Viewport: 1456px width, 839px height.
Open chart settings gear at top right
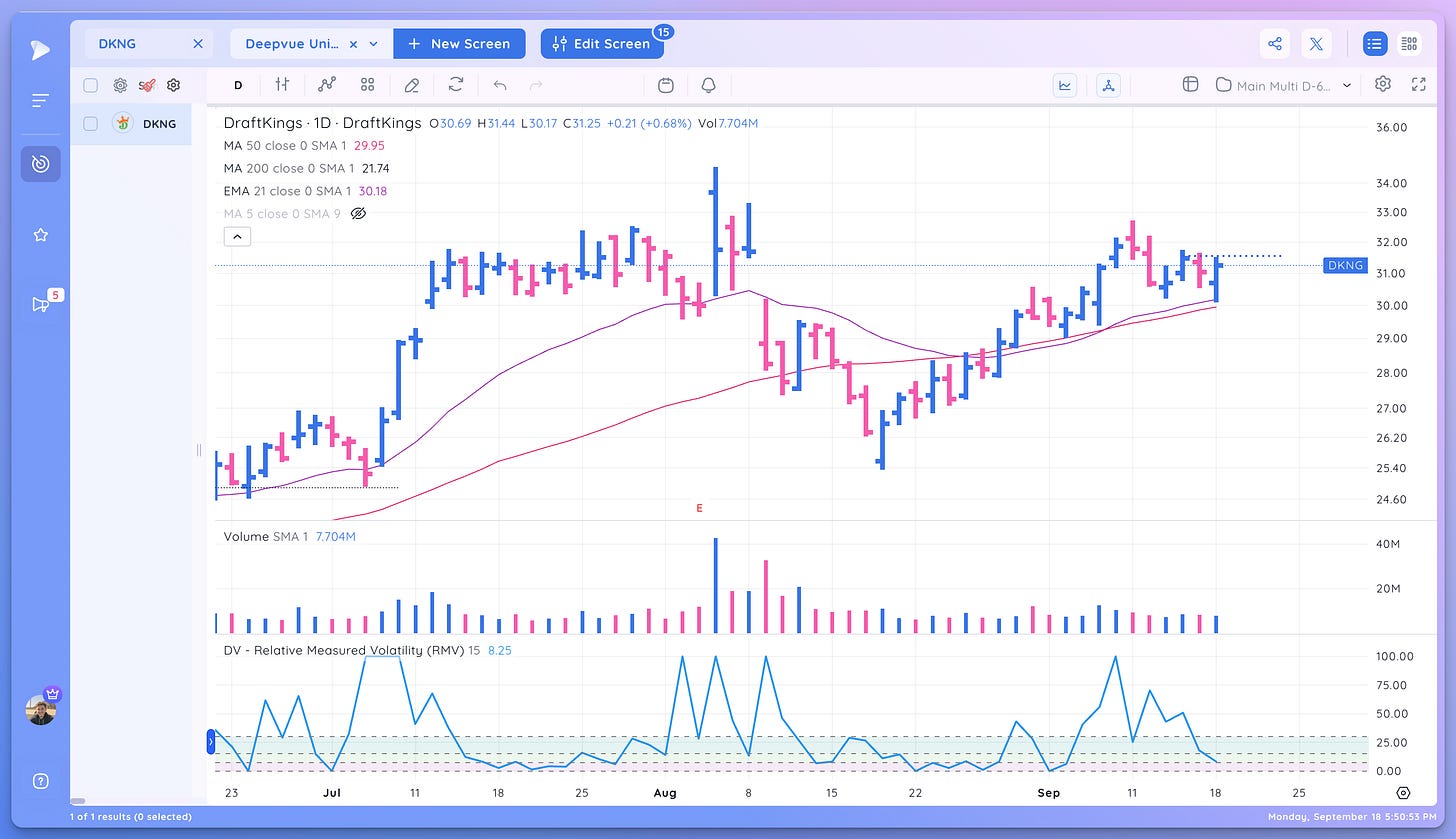[1383, 84]
